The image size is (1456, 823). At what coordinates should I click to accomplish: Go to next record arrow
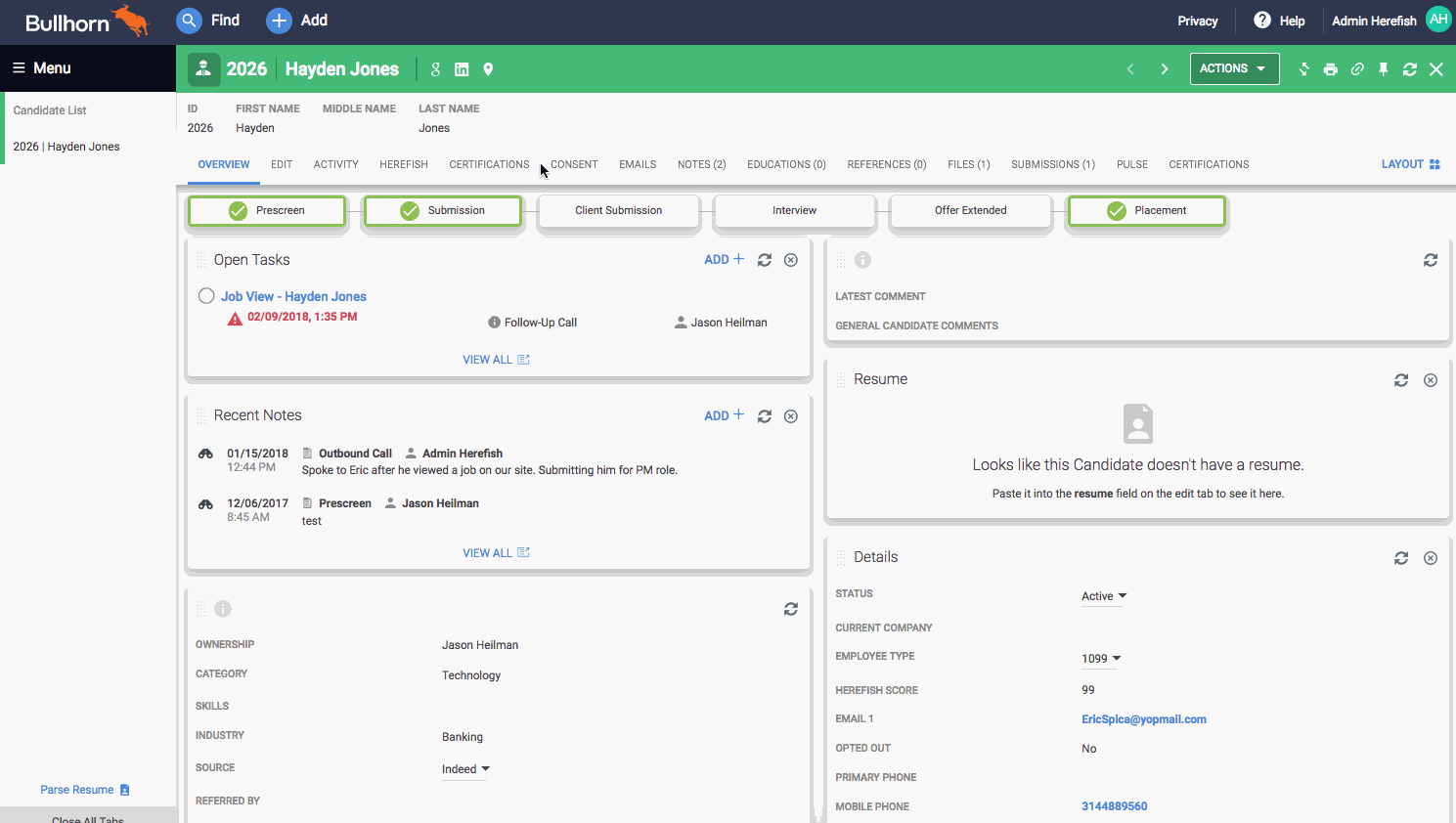pyautogui.click(x=1164, y=68)
